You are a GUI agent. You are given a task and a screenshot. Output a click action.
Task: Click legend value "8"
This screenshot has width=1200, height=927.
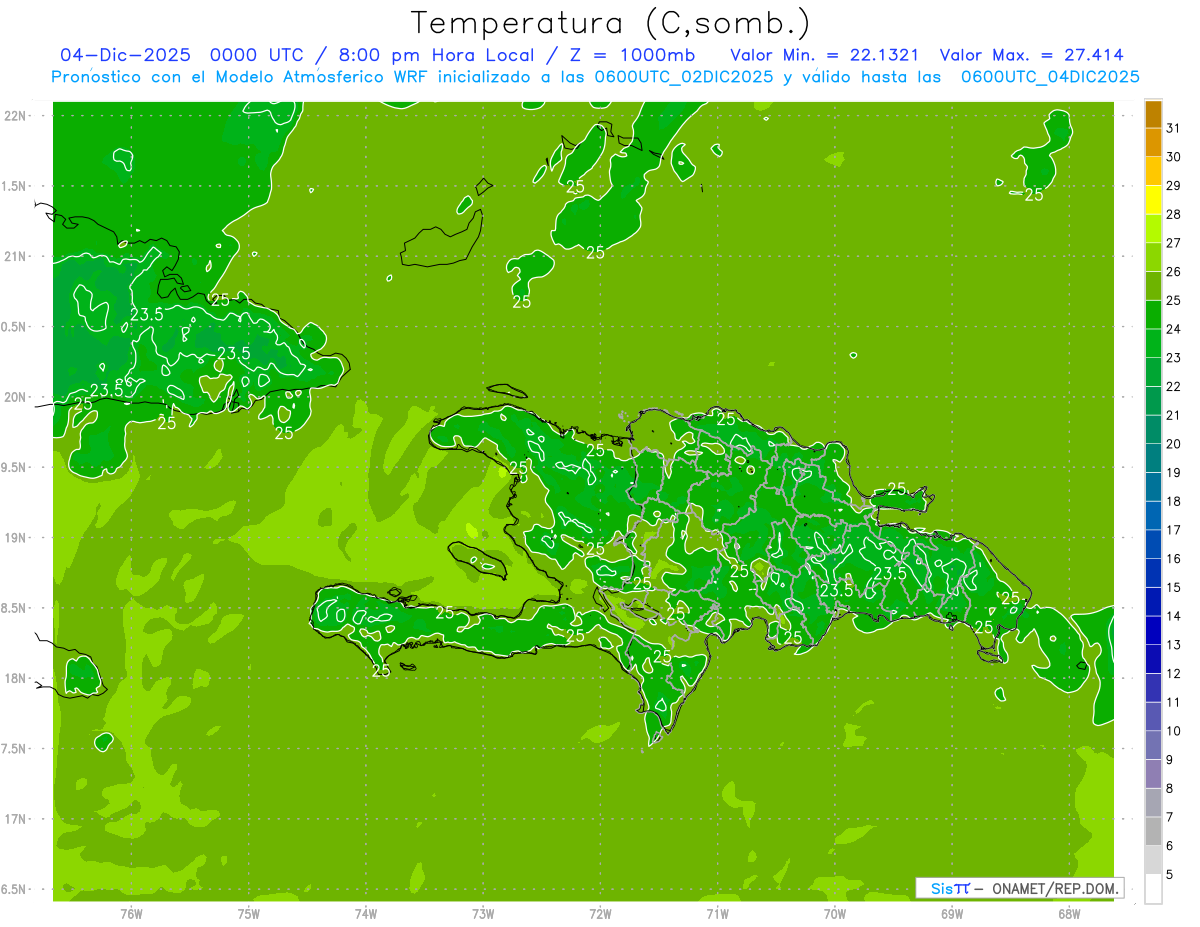[x=1170, y=789]
